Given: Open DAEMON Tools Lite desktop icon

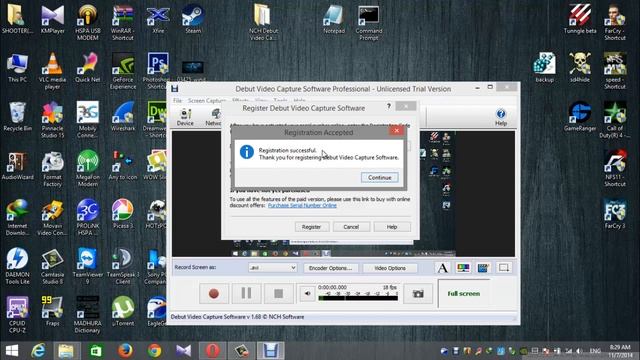Looking at the screenshot, I should (x=18, y=266).
